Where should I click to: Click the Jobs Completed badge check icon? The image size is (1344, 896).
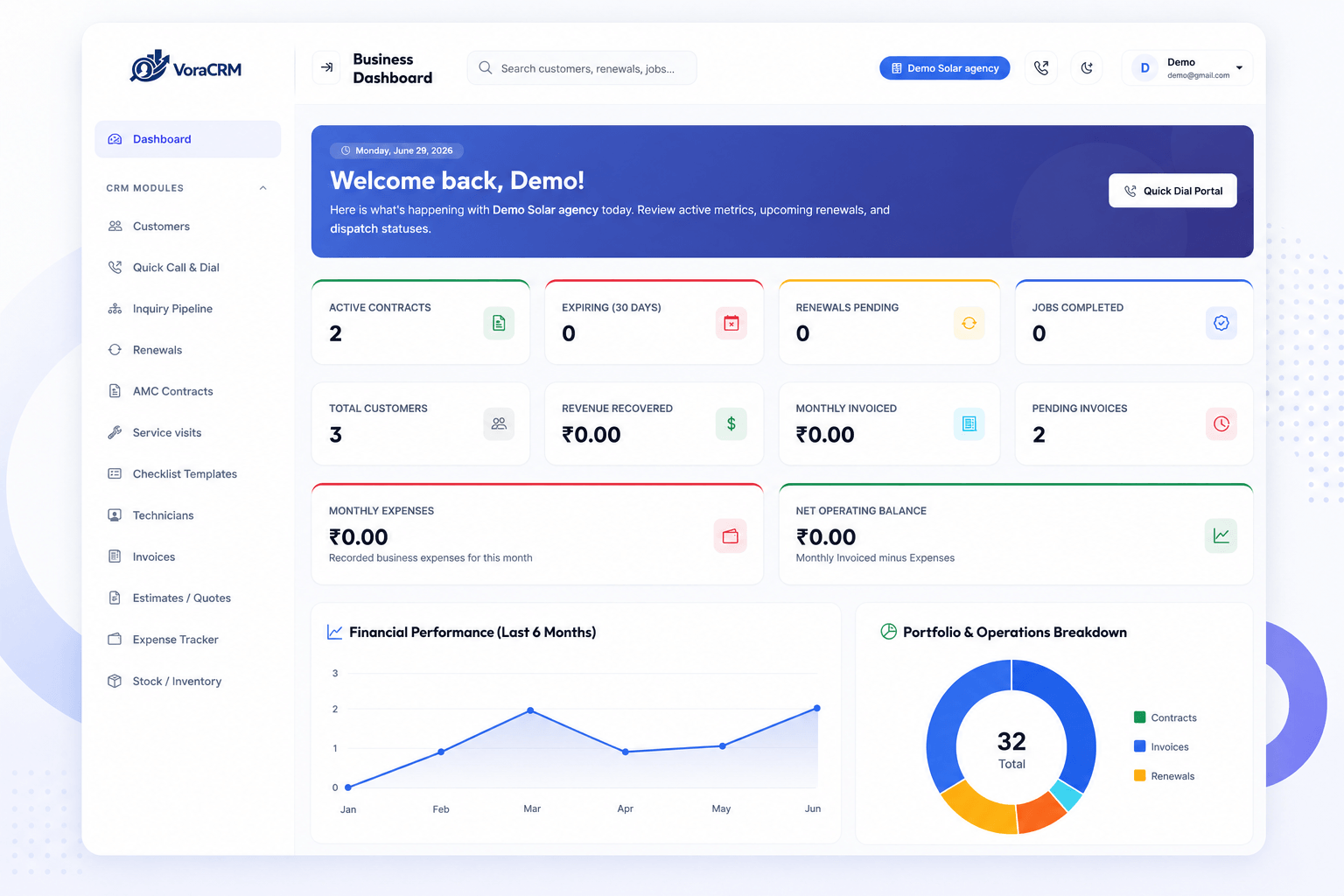click(1221, 324)
